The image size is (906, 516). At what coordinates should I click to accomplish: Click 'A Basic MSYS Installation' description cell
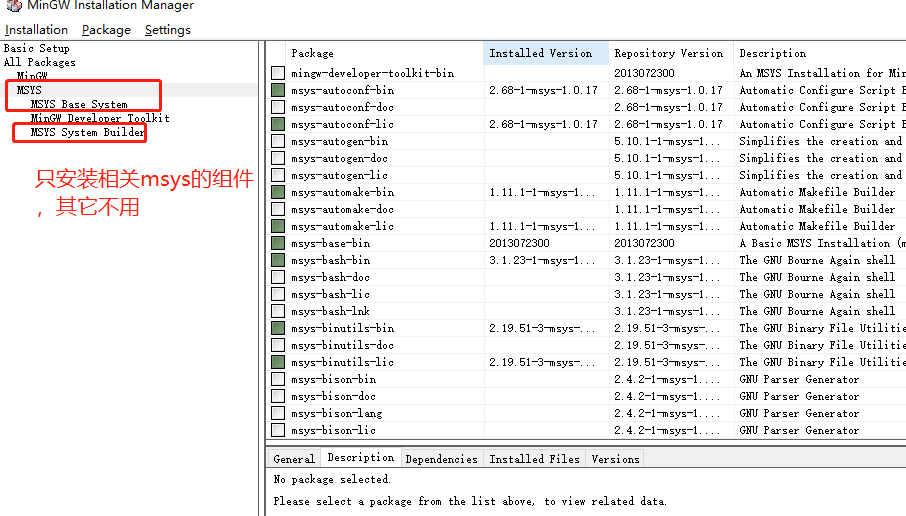coord(822,243)
